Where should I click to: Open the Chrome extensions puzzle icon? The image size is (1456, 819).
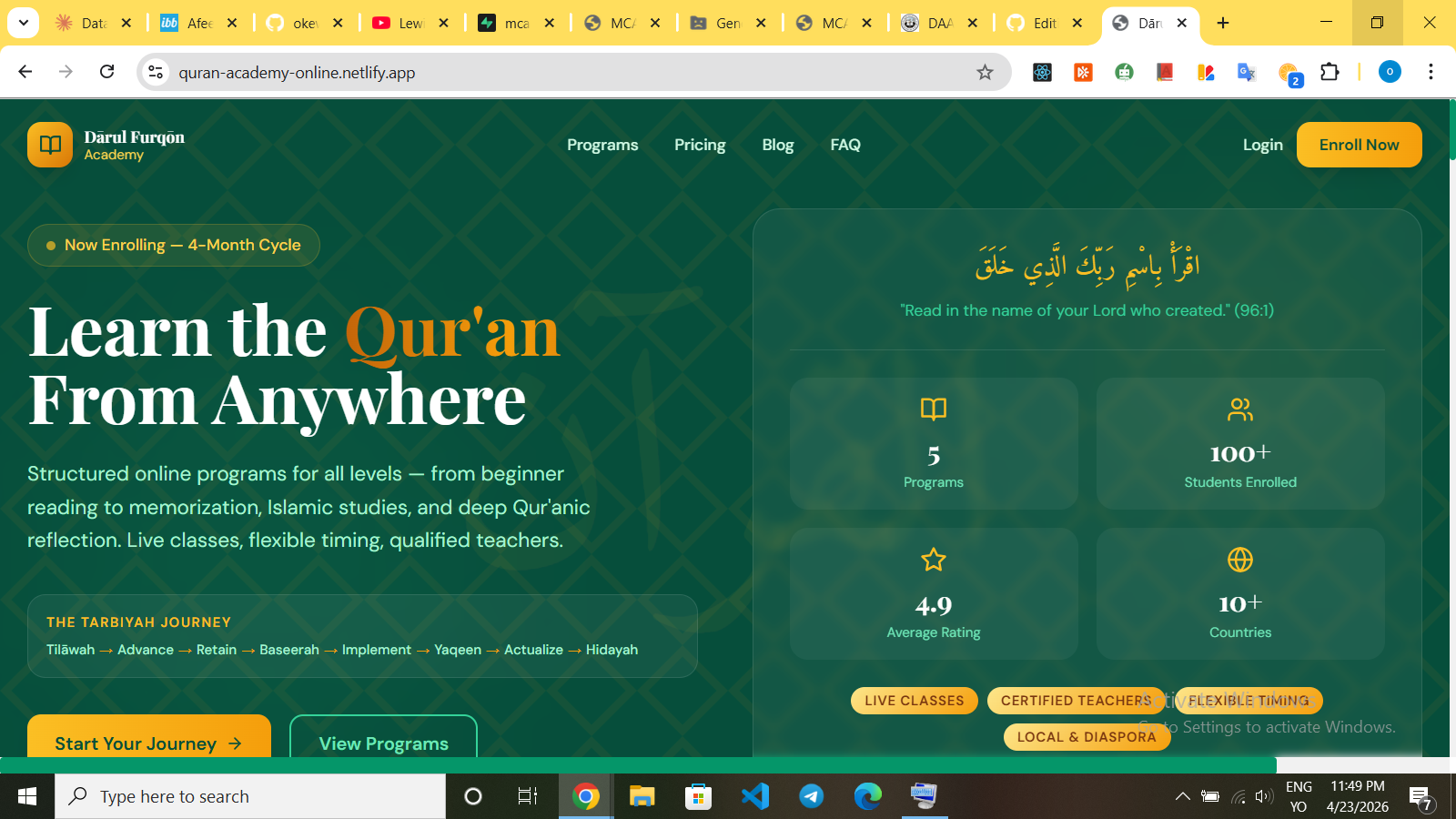point(1330,72)
